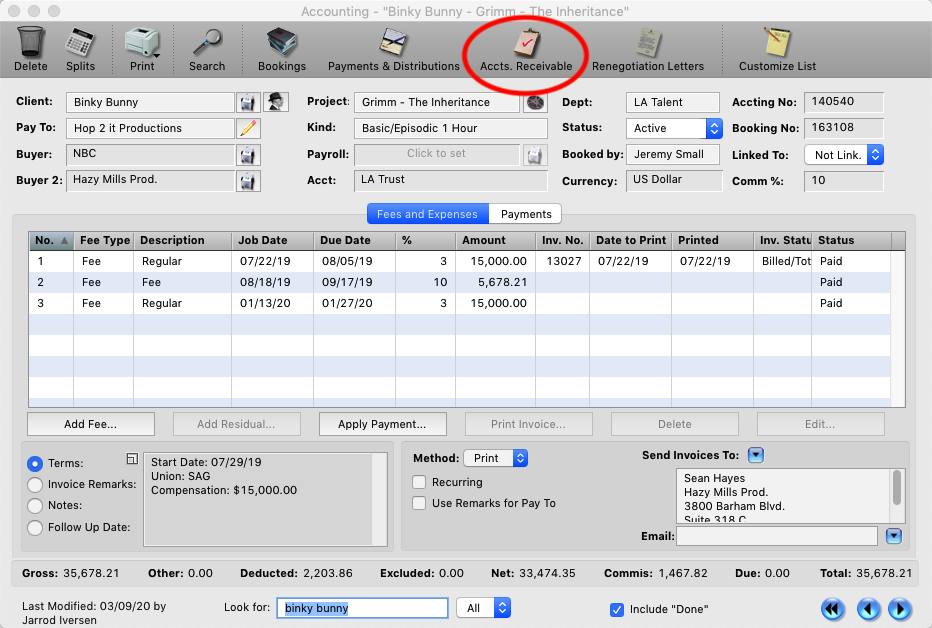Viewport: 932px width, 628px height.
Task: Switch to the Payments tab
Action: (526, 214)
